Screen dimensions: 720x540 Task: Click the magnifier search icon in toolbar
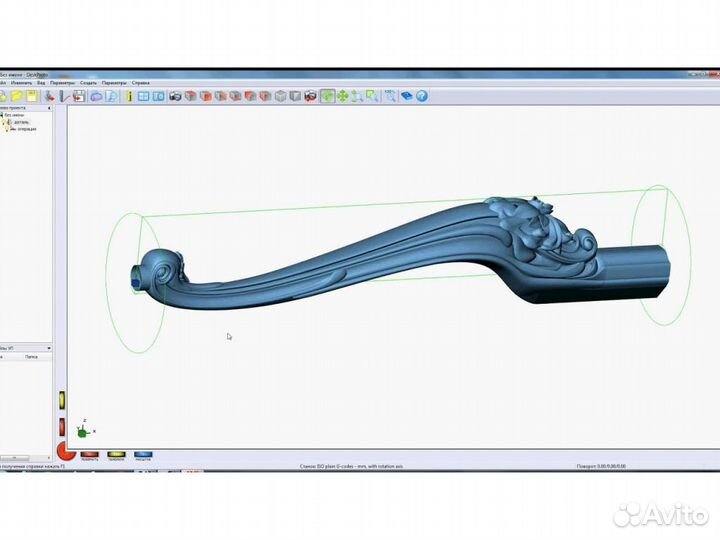click(x=112, y=96)
